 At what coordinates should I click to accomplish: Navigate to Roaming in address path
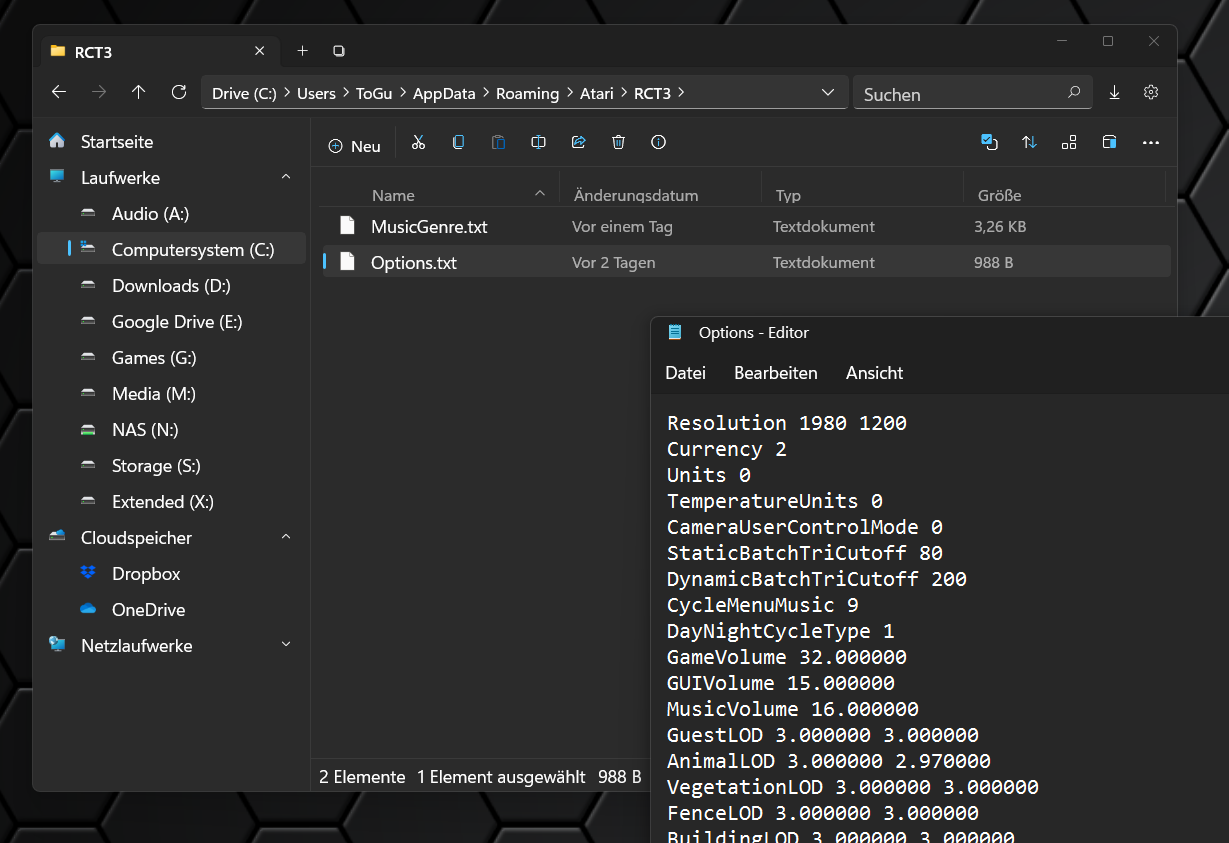click(527, 94)
